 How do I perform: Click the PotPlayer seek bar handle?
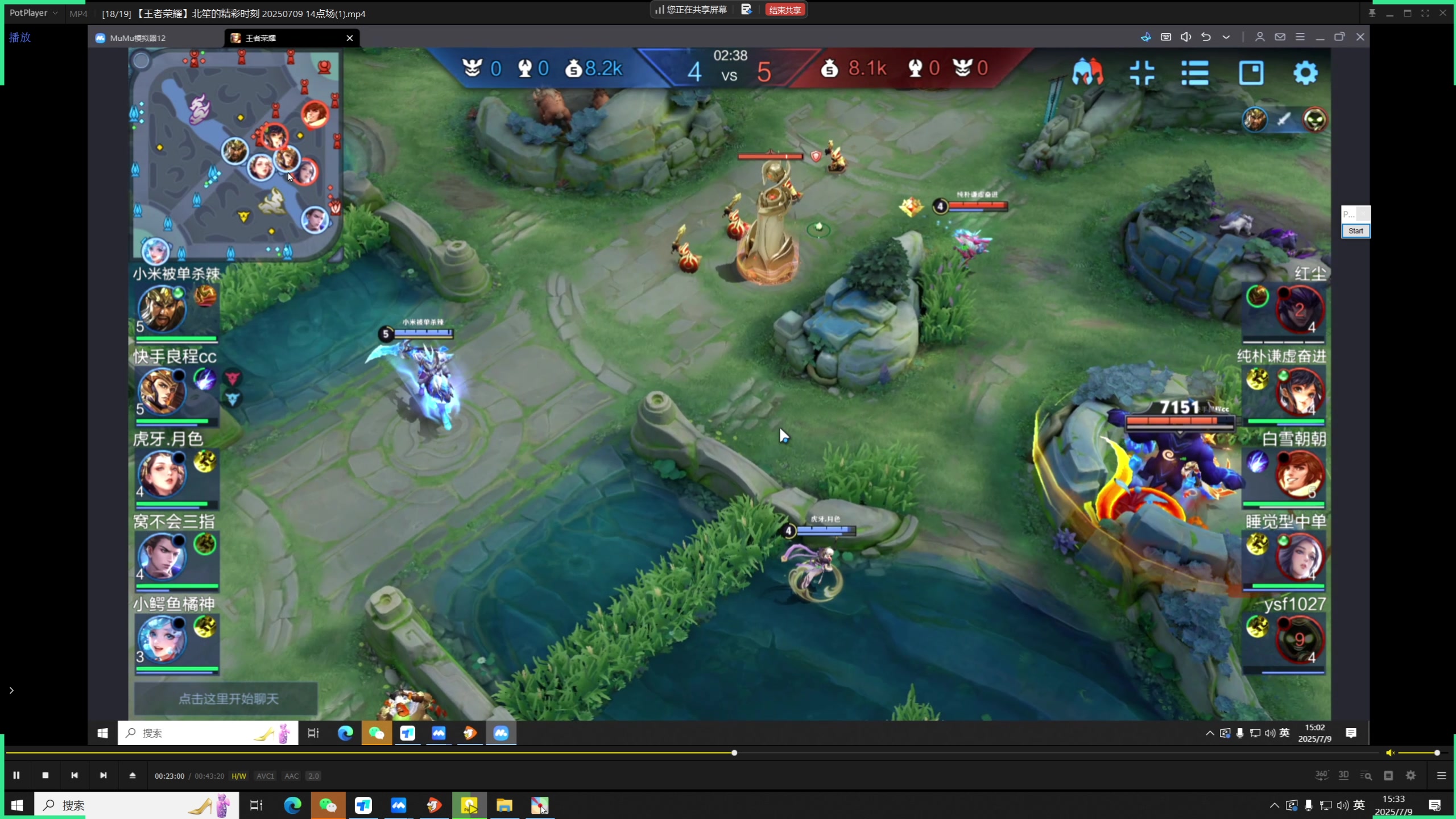[x=734, y=752]
